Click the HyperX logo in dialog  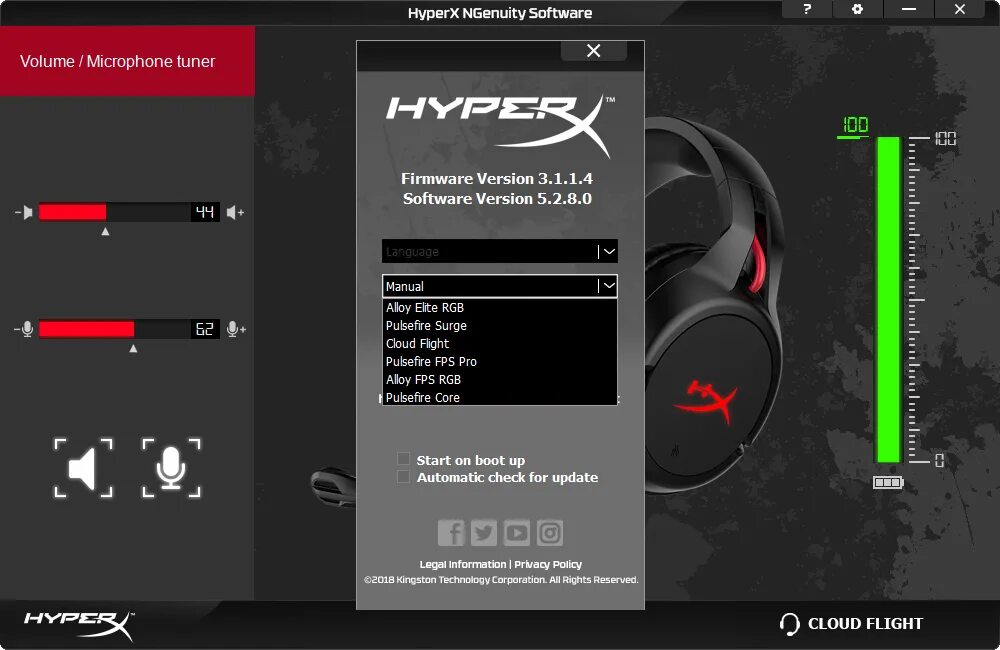tap(500, 126)
